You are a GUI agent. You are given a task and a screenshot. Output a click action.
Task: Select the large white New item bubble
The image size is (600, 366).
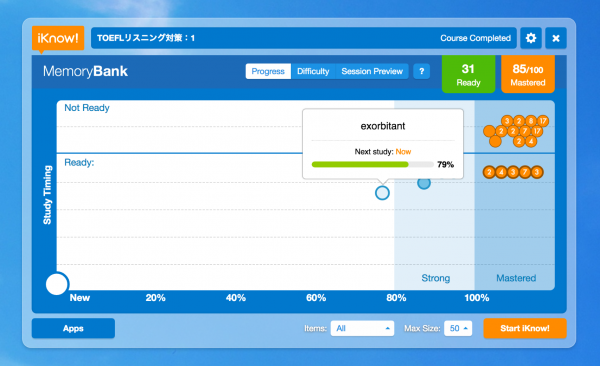point(57,284)
